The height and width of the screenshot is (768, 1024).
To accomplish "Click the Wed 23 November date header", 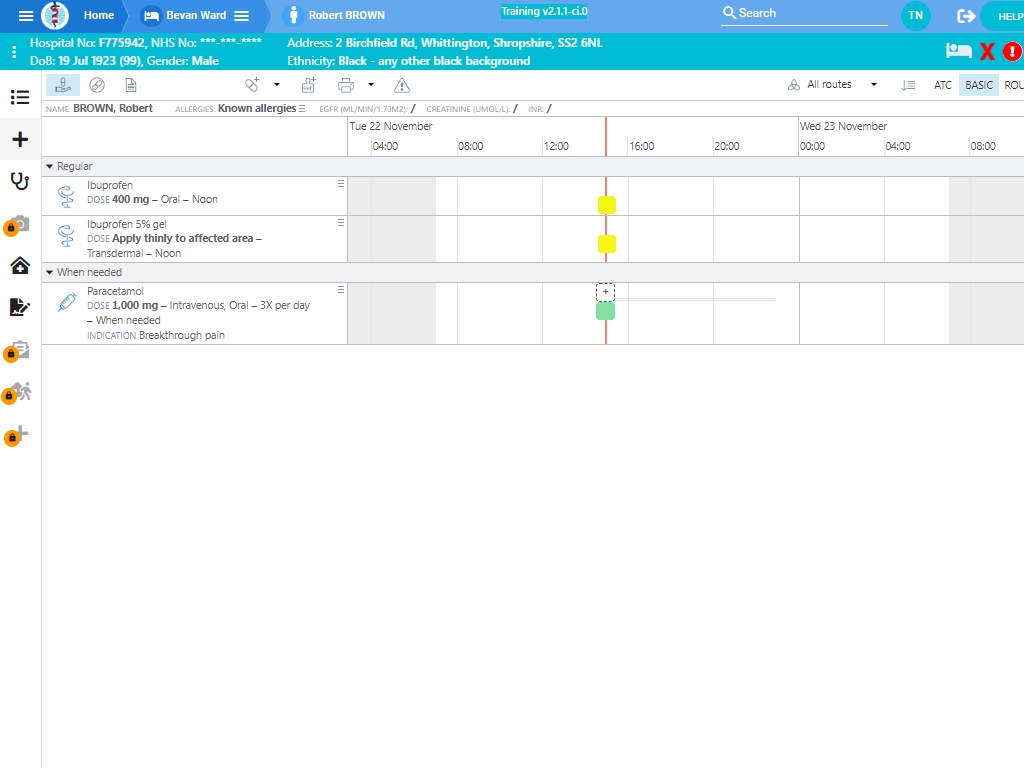I will point(843,126).
